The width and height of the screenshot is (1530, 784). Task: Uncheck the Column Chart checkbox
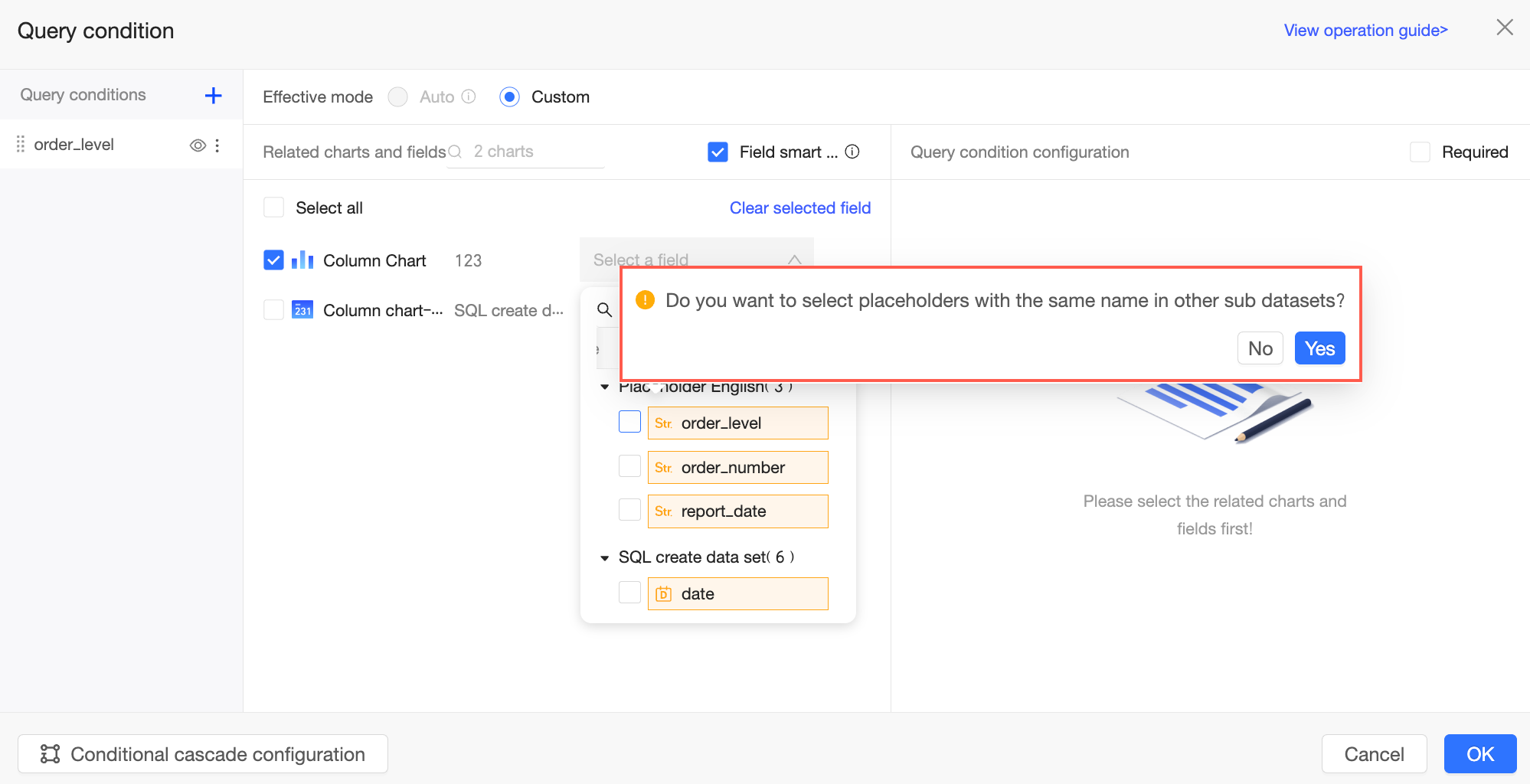pos(273,260)
